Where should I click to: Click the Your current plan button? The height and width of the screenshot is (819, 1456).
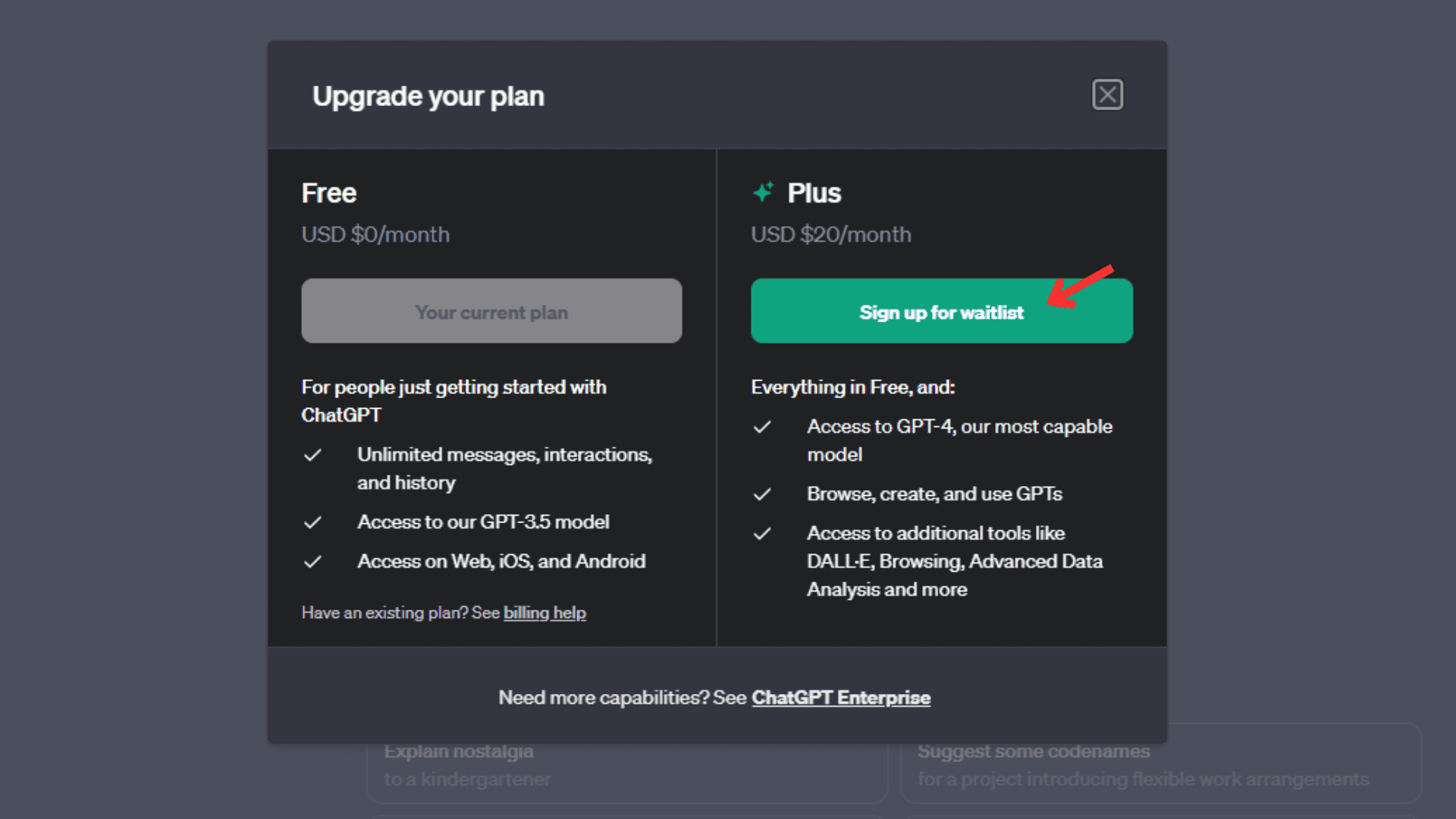[491, 311]
